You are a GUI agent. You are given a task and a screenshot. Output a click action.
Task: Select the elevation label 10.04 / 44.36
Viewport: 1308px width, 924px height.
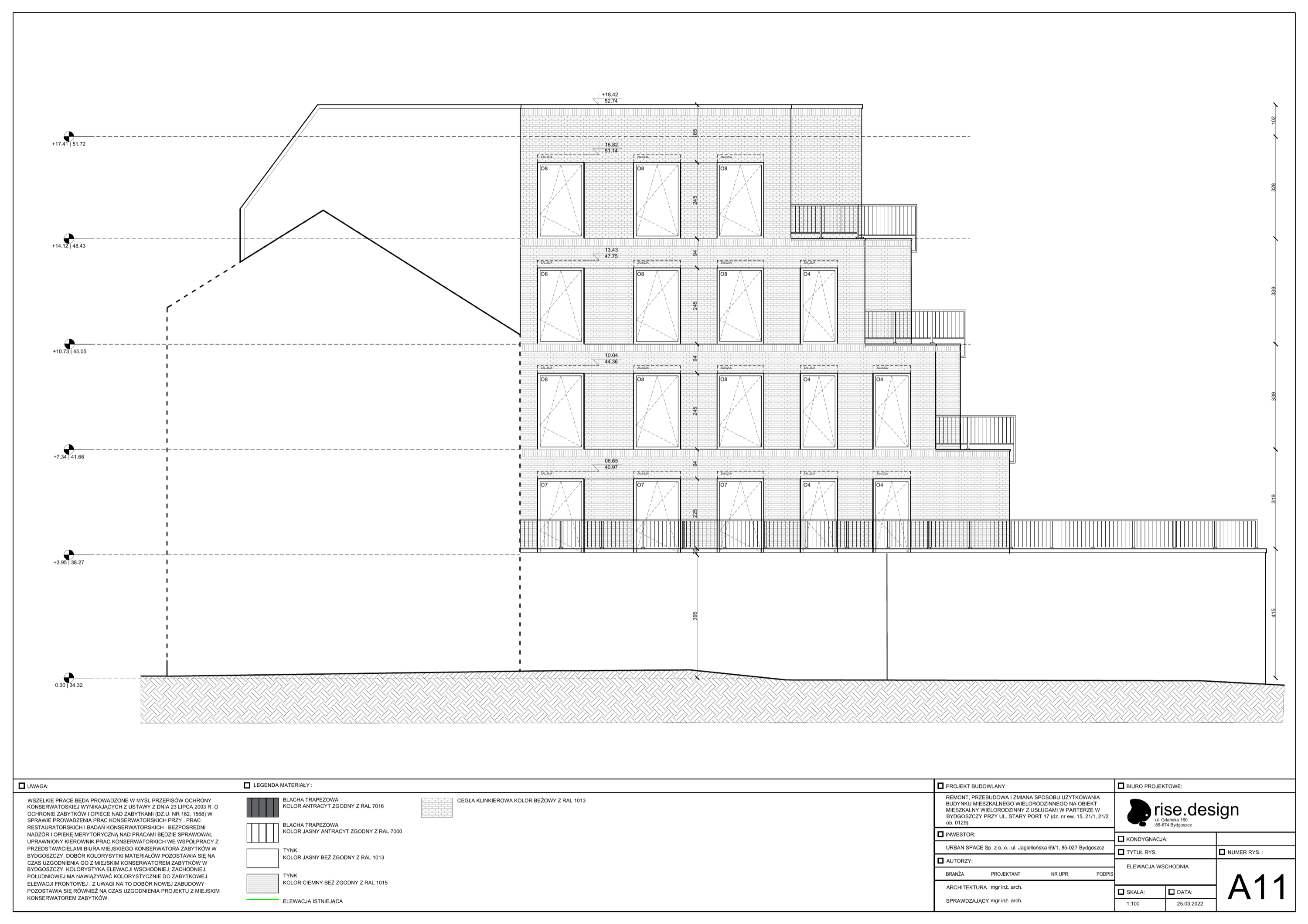611,359
